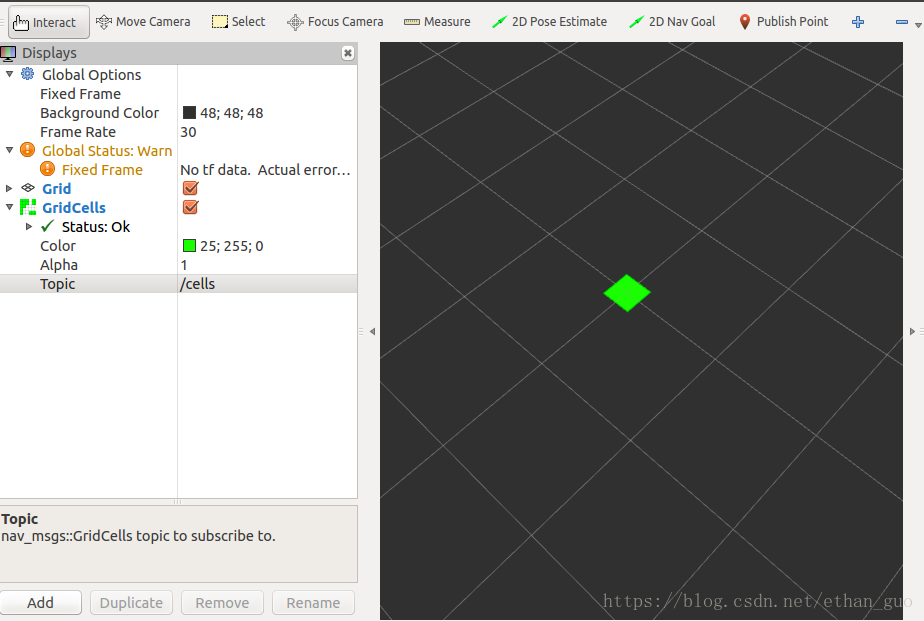Viewport: 924px width, 621px height.
Task: Click the Add button
Action: pyautogui.click(x=40, y=603)
